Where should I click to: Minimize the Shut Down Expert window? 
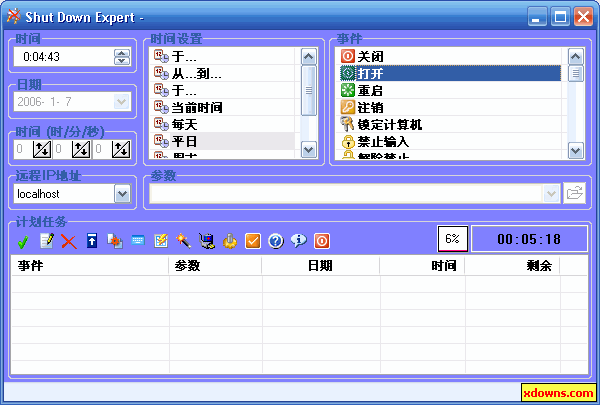(537, 17)
